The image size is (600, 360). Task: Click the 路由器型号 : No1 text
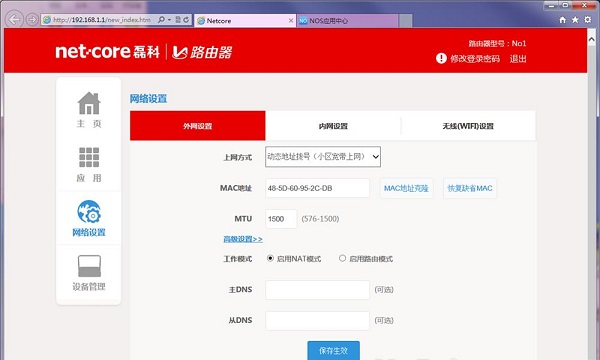click(497, 43)
